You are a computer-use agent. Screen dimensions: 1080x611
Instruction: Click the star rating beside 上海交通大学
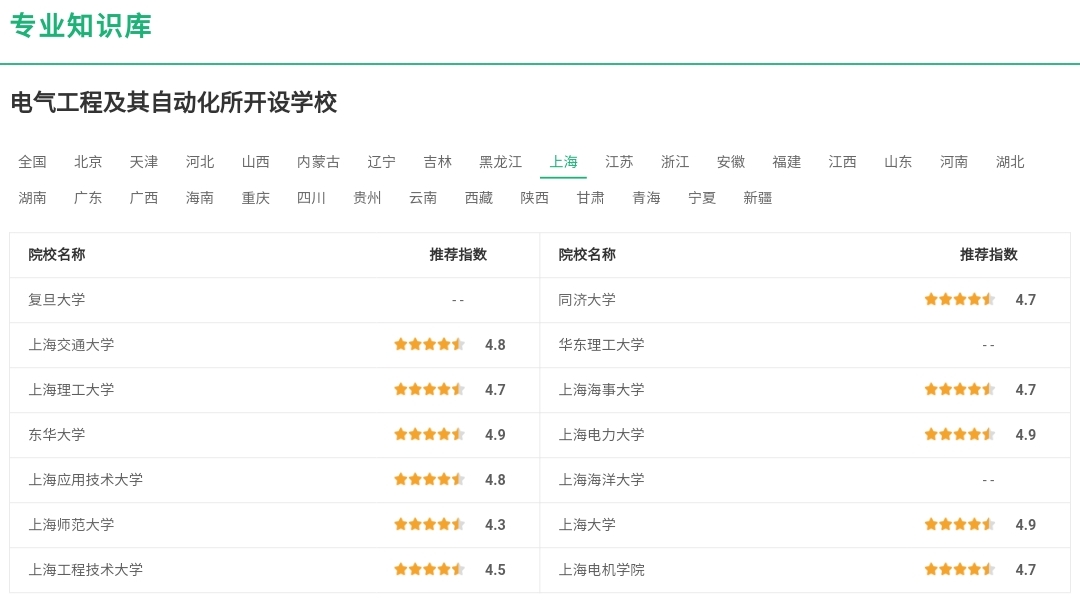click(430, 344)
